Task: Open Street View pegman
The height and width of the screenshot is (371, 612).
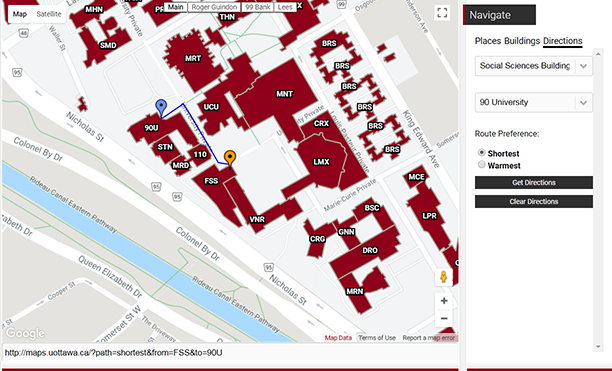Action: pos(443,277)
